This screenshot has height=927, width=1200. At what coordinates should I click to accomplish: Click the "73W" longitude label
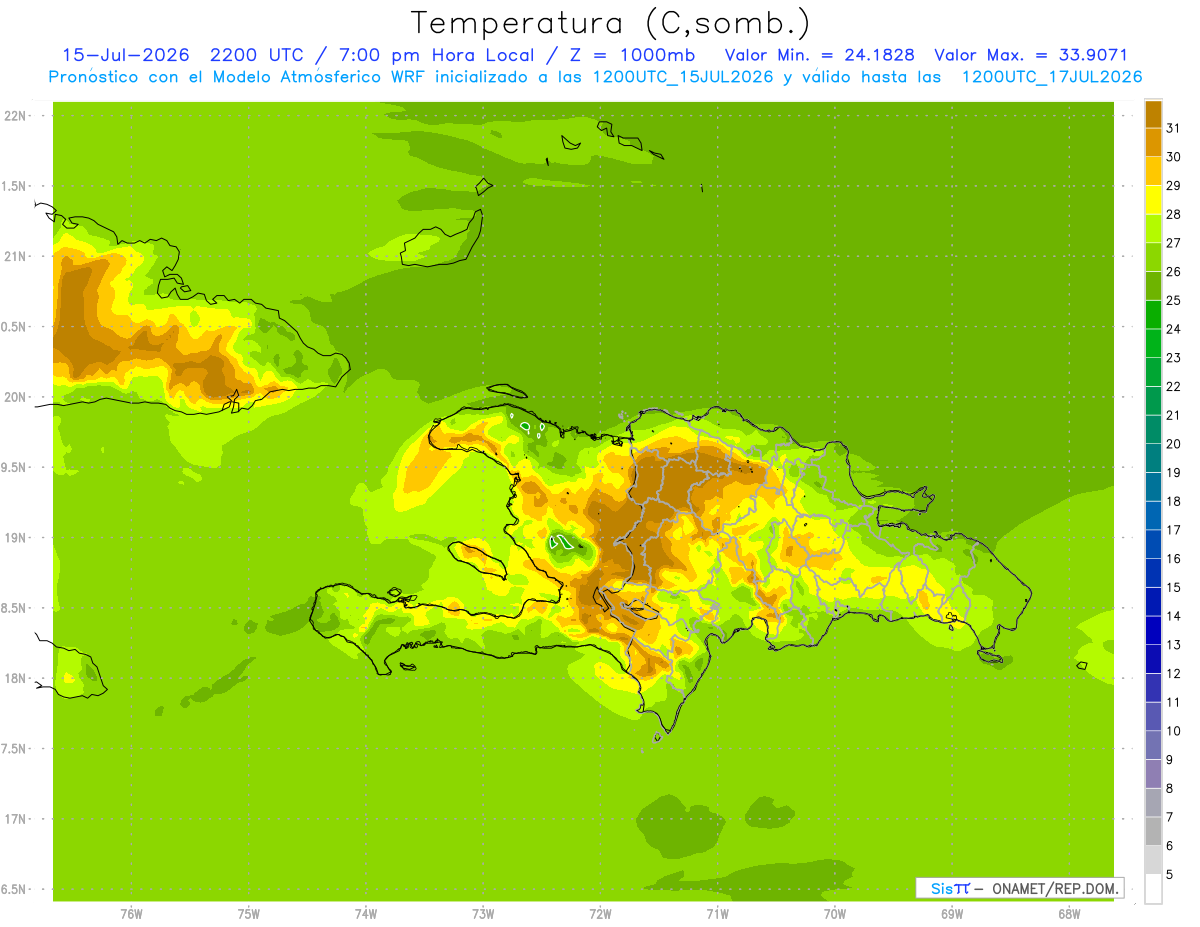pyautogui.click(x=483, y=914)
